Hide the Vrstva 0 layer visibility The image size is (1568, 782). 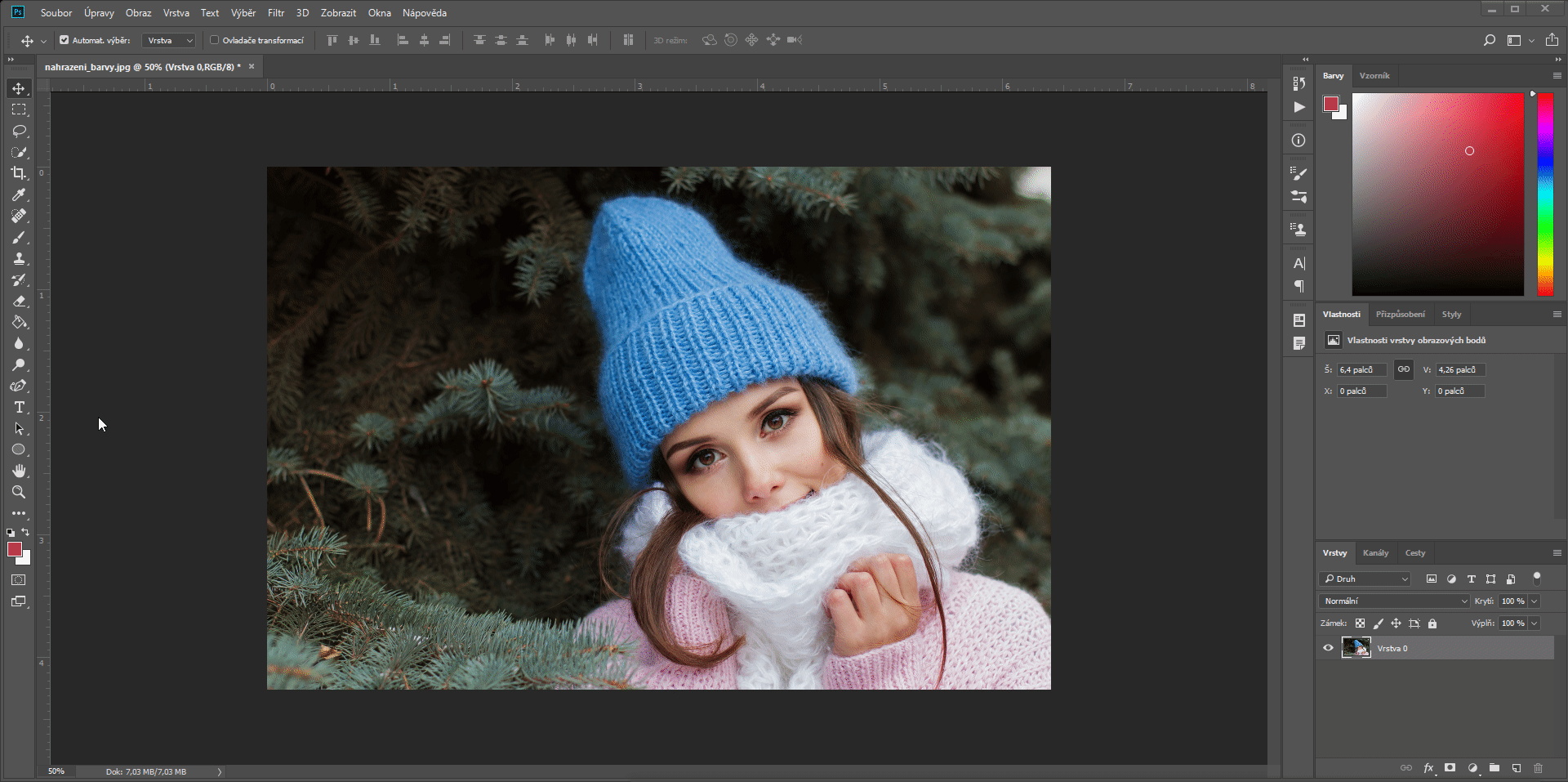[x=1328, y=648]
